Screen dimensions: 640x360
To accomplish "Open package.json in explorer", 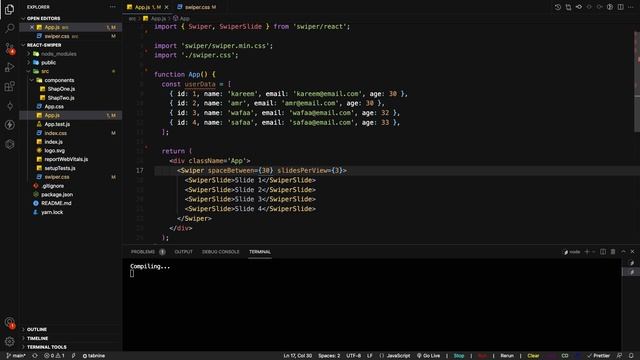I will (x=57, y=195).
